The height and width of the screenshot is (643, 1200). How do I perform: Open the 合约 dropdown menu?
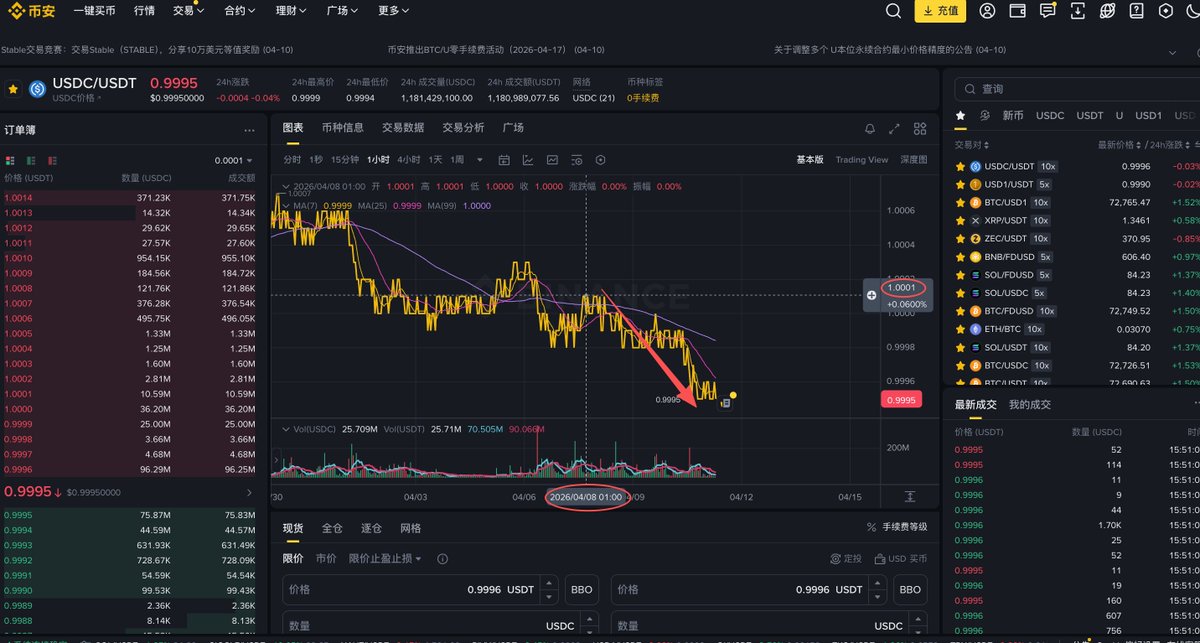click(240, 11)
